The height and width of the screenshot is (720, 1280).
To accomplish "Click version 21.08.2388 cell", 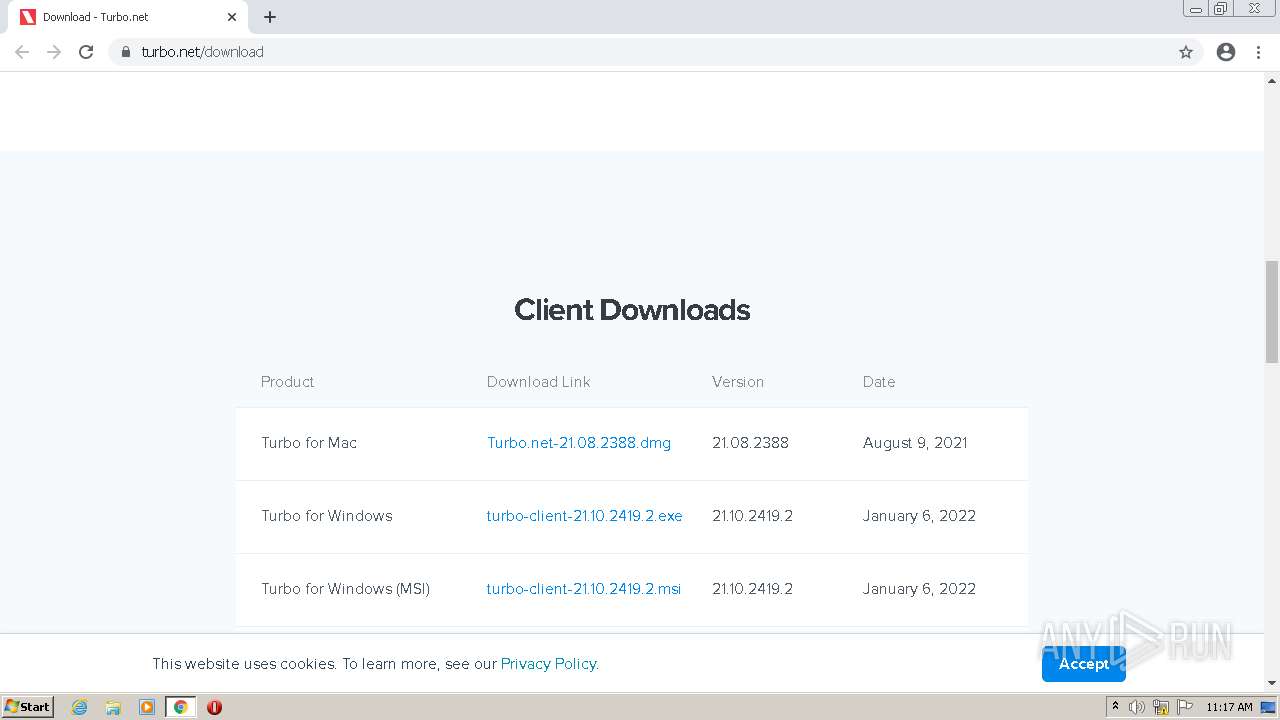I will coord(750,443).
